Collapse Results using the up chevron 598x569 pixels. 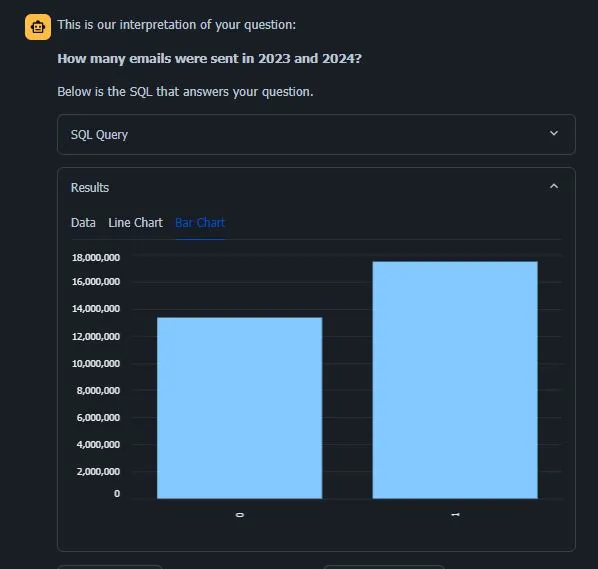[x=554, y=186]
